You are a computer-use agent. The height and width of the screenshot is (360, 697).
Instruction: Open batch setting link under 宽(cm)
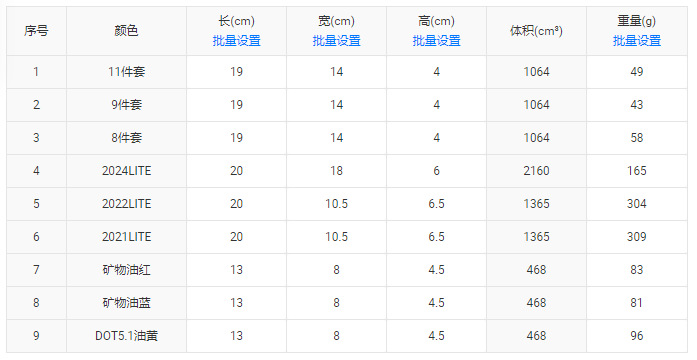point(336,41)
